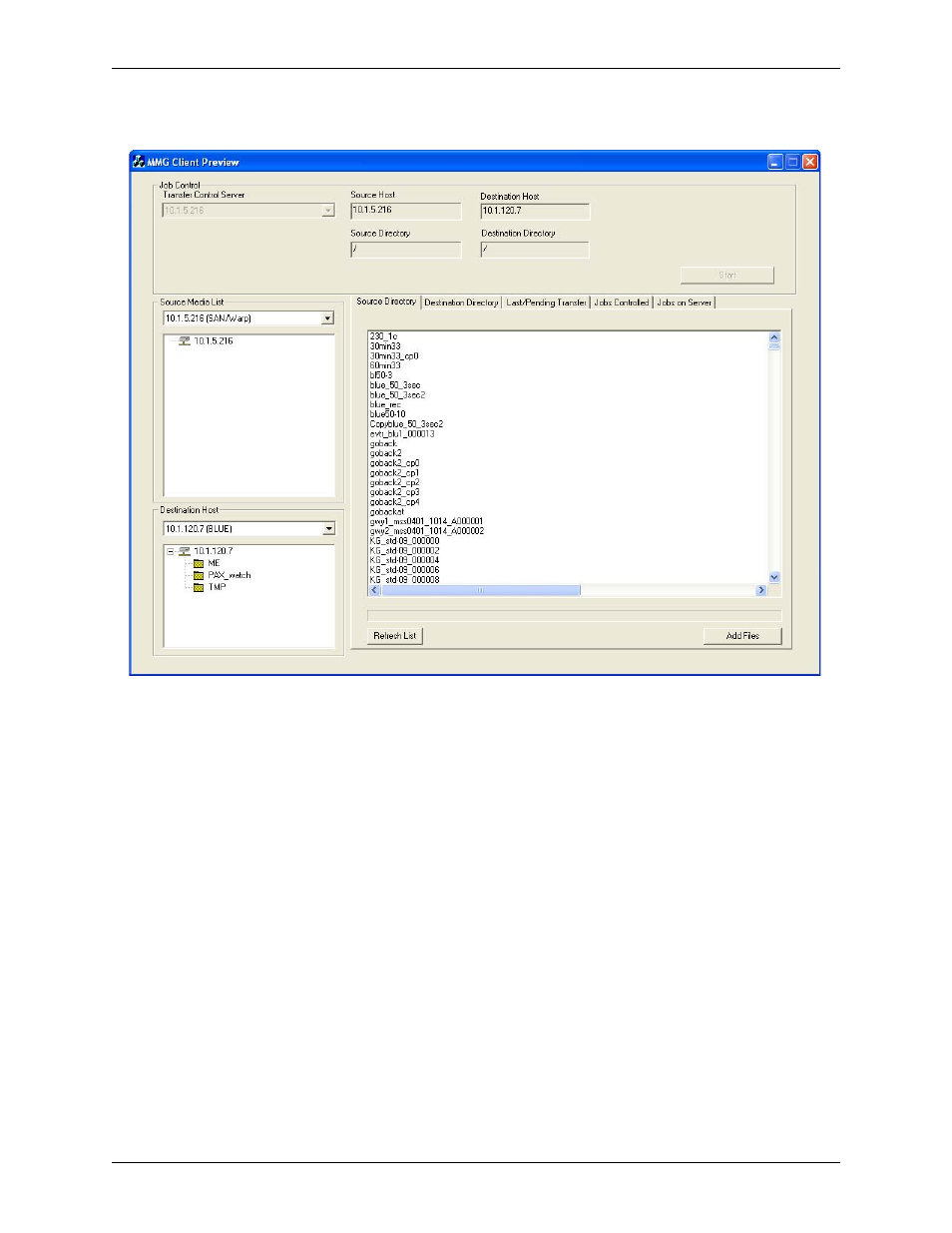Select the 10.1.5.216 host icon in source tree
The image size is (952, 1233).
(185, 340)
